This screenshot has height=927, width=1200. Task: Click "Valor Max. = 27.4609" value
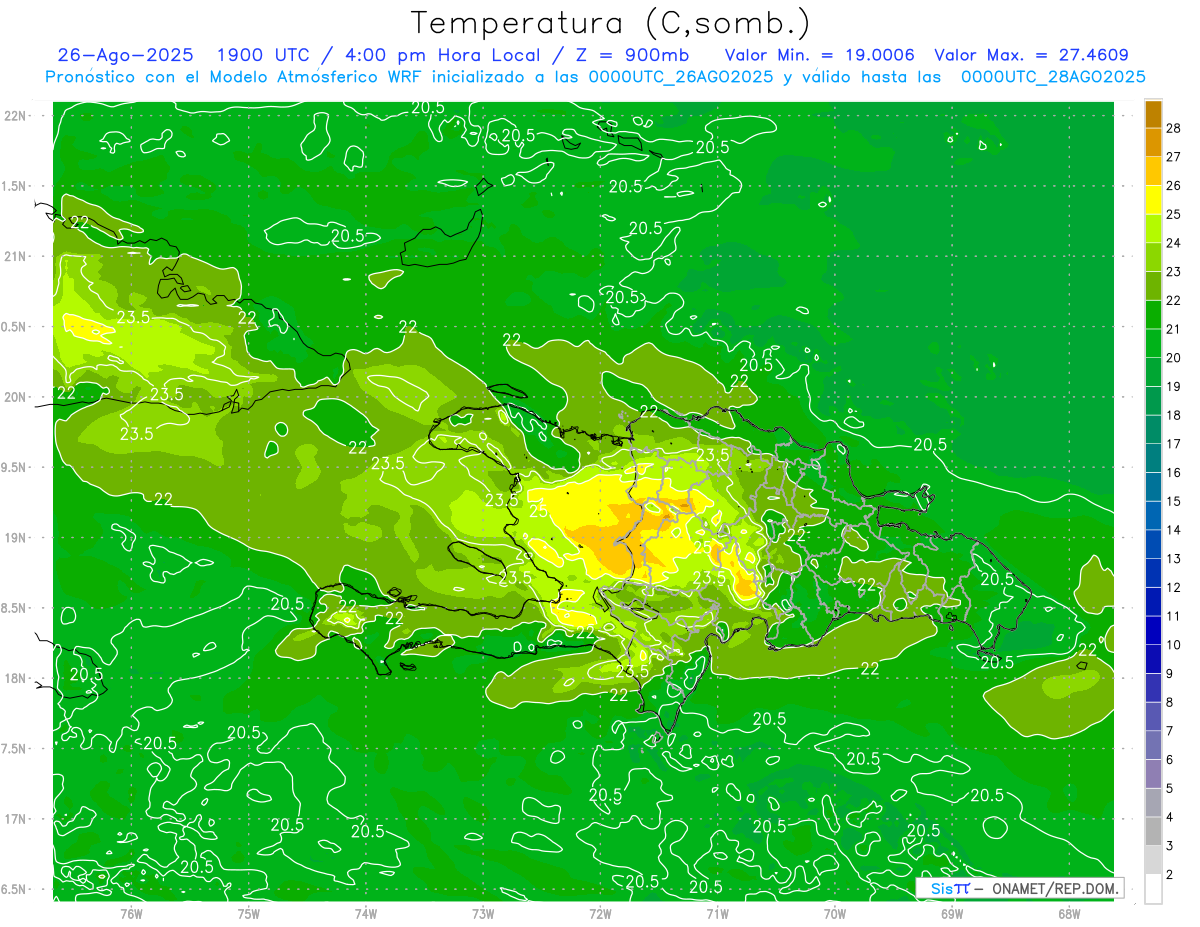pyautogui.click(x=1031, y=55)
